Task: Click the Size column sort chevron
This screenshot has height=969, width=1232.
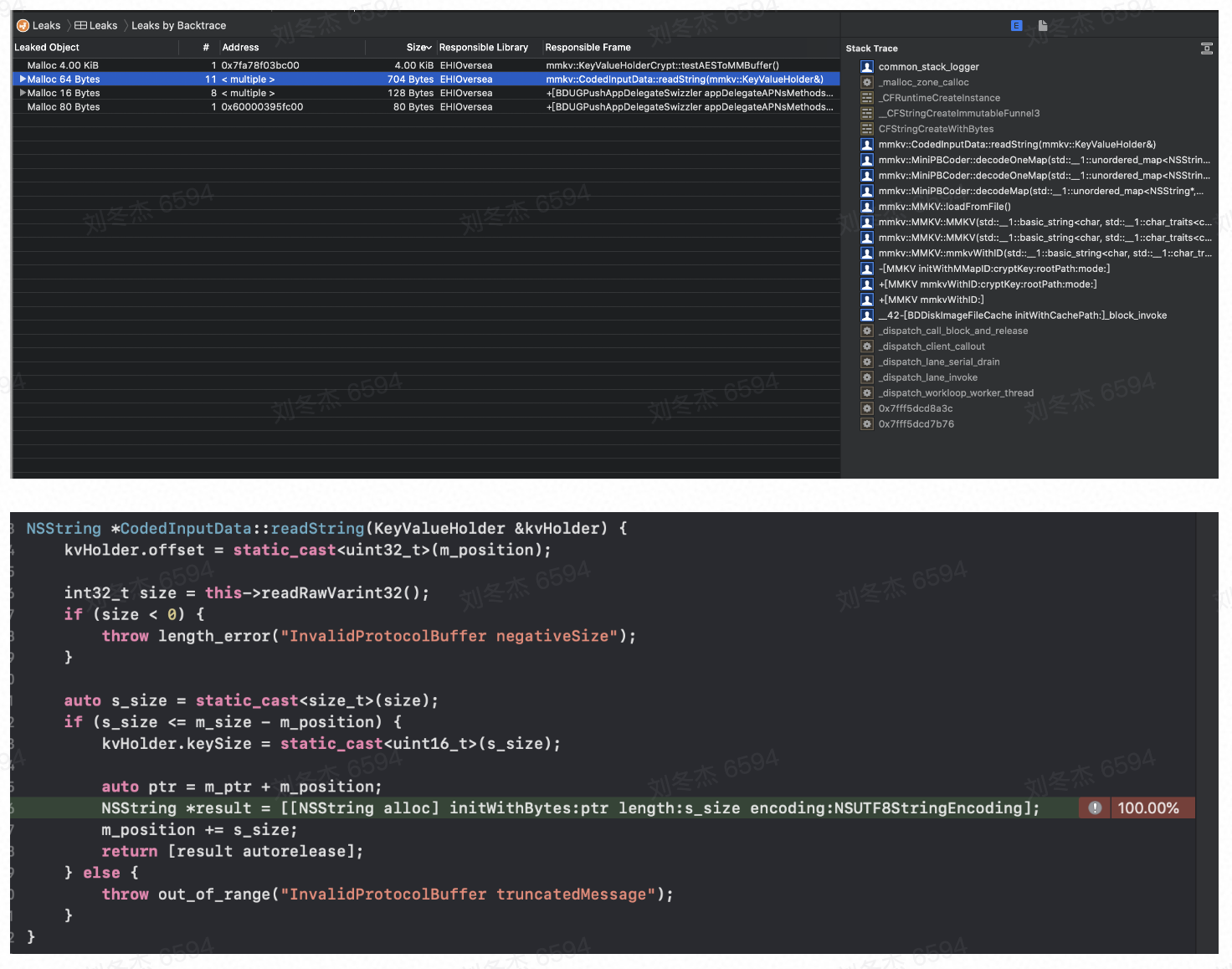Action: (428, 47)
